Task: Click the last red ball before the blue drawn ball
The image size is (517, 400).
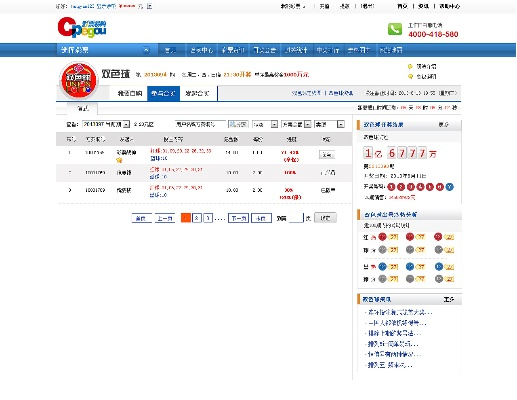Action: [440, 187]
